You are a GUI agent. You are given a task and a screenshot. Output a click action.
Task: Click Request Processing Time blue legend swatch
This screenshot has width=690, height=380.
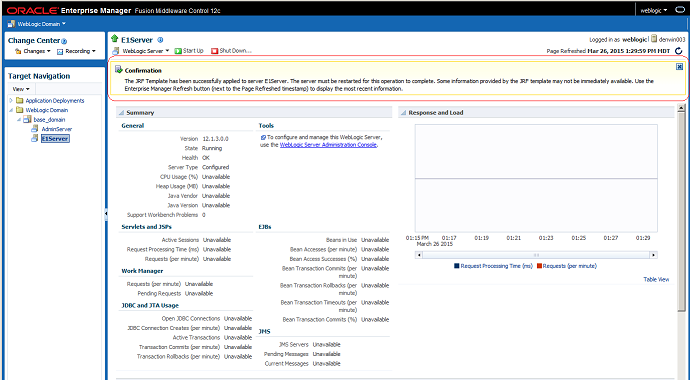click(x=457, y=266)
